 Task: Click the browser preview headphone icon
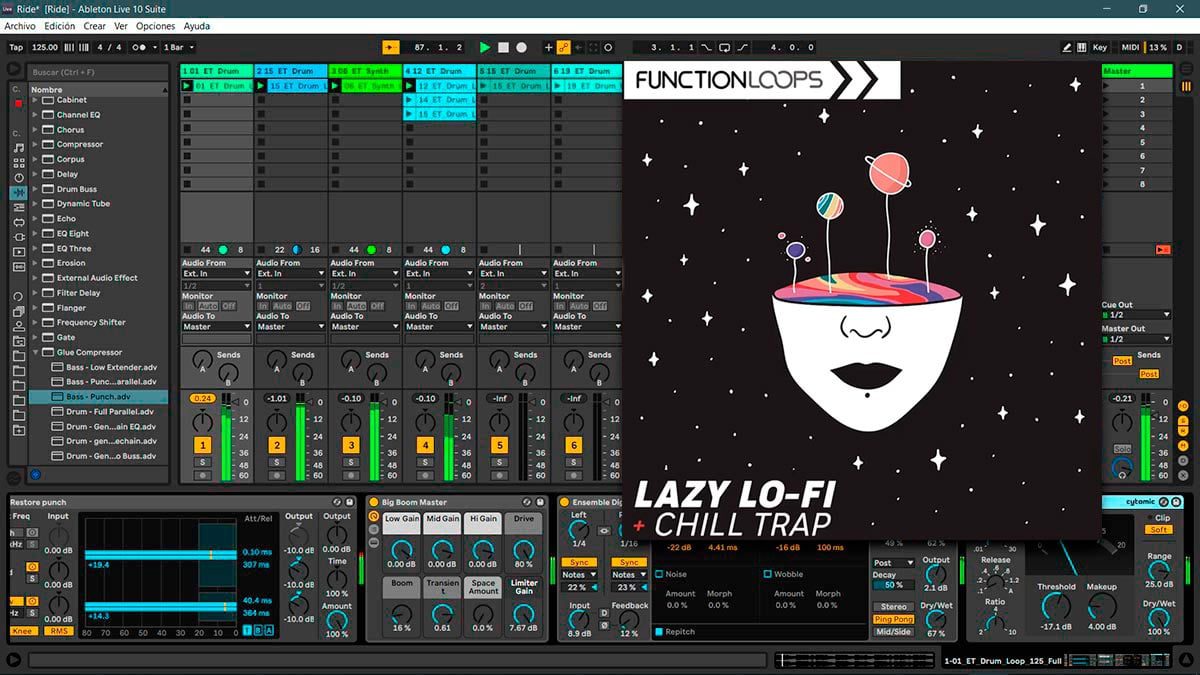click(36, 475)
